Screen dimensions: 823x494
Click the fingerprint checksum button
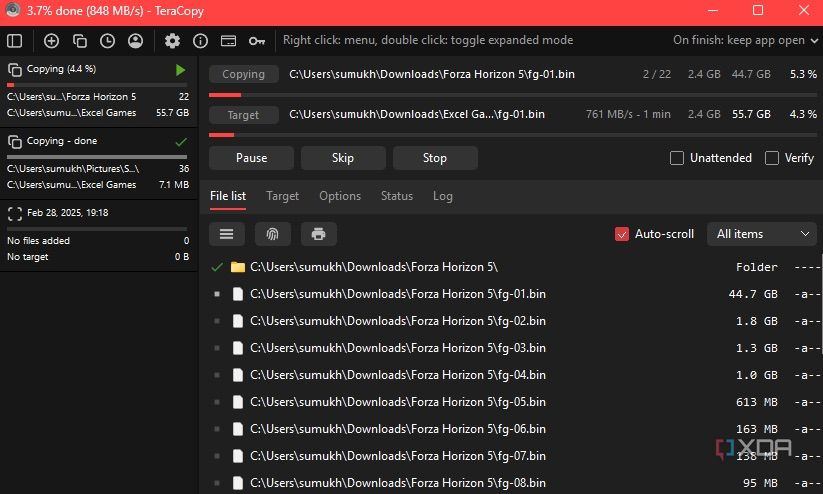pos(272,234)
